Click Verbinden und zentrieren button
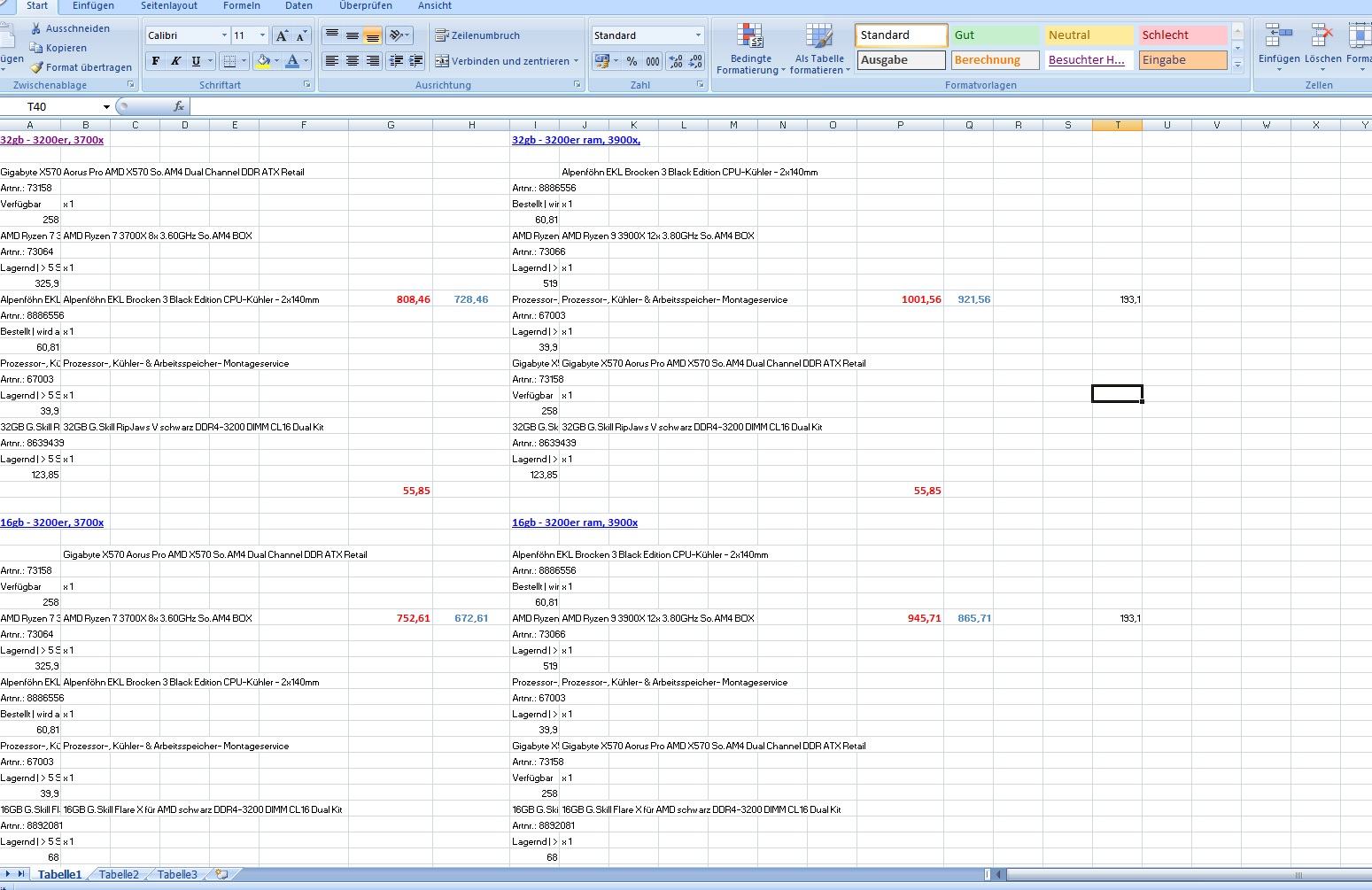Viewport: 1372px width, 890px height. tap(502, 61)
